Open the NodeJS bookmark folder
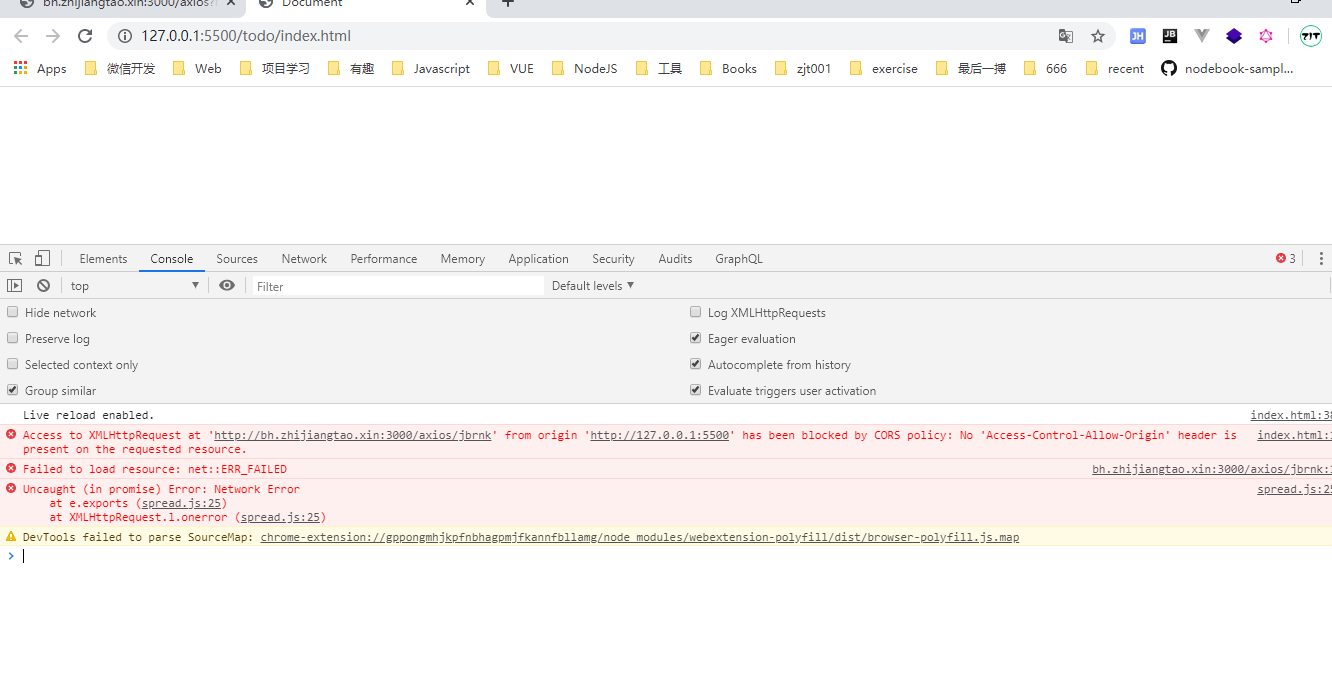This screenshot has height=690, width=1332. coord(585,68)
